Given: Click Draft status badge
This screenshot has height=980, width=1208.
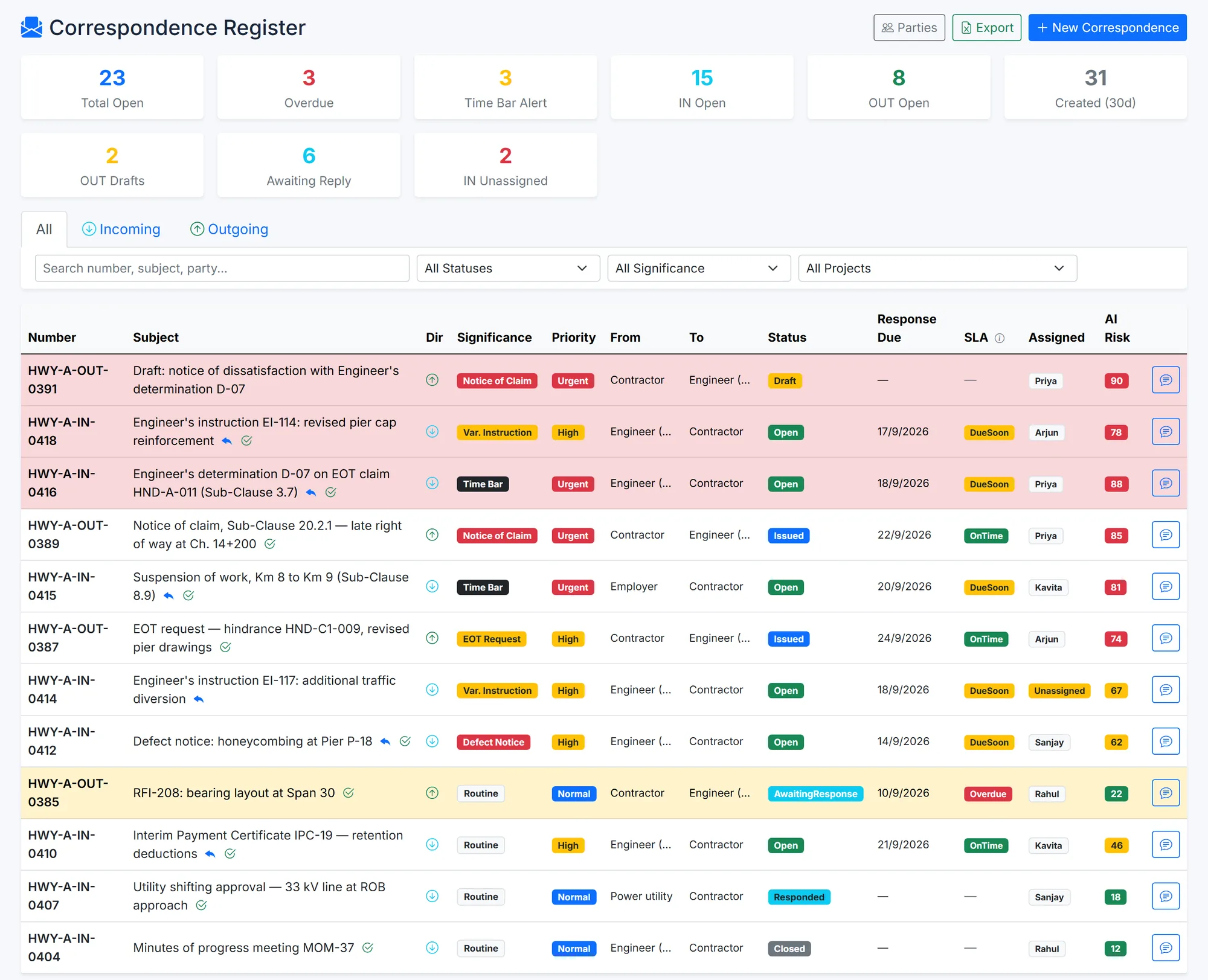Looking at the screenshot, I should 785,381.
